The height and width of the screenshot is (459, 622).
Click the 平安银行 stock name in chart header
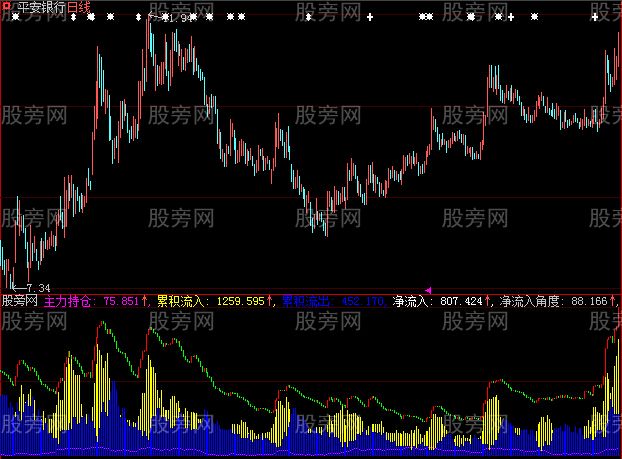[42, 7]
